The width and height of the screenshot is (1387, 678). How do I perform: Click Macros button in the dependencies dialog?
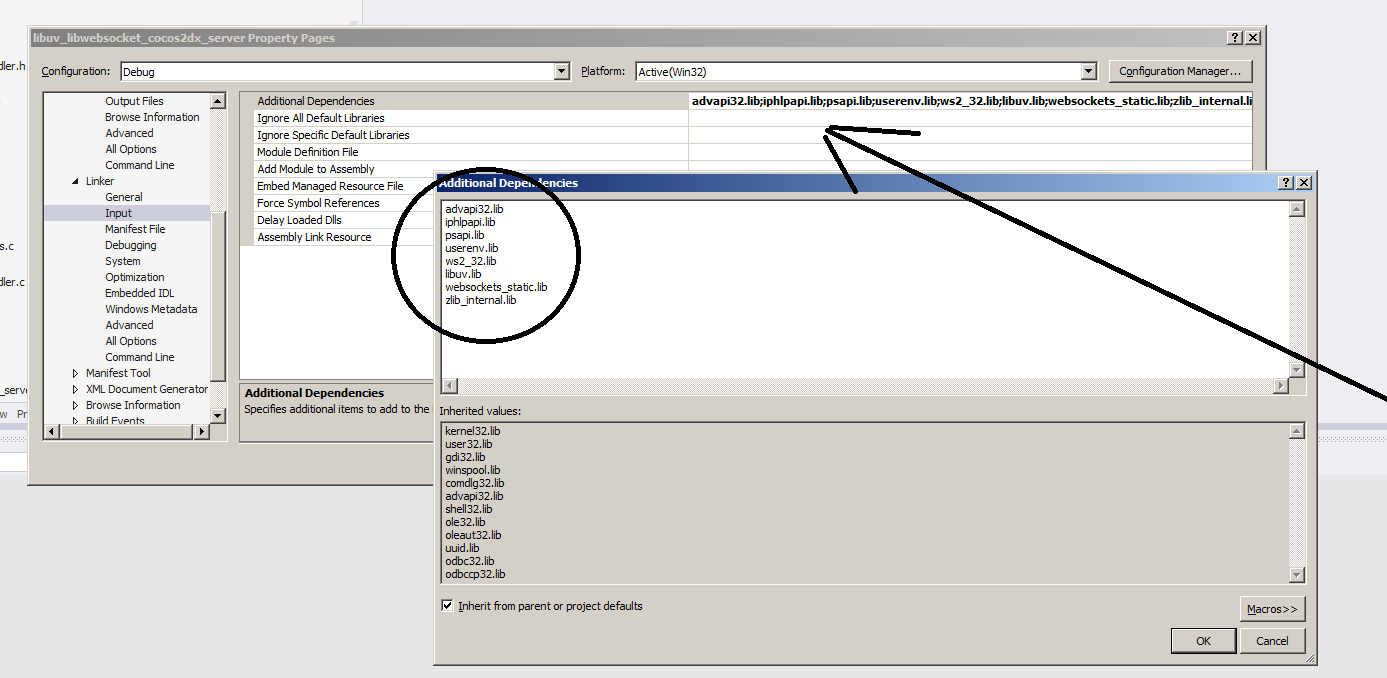click(1272, 608)
